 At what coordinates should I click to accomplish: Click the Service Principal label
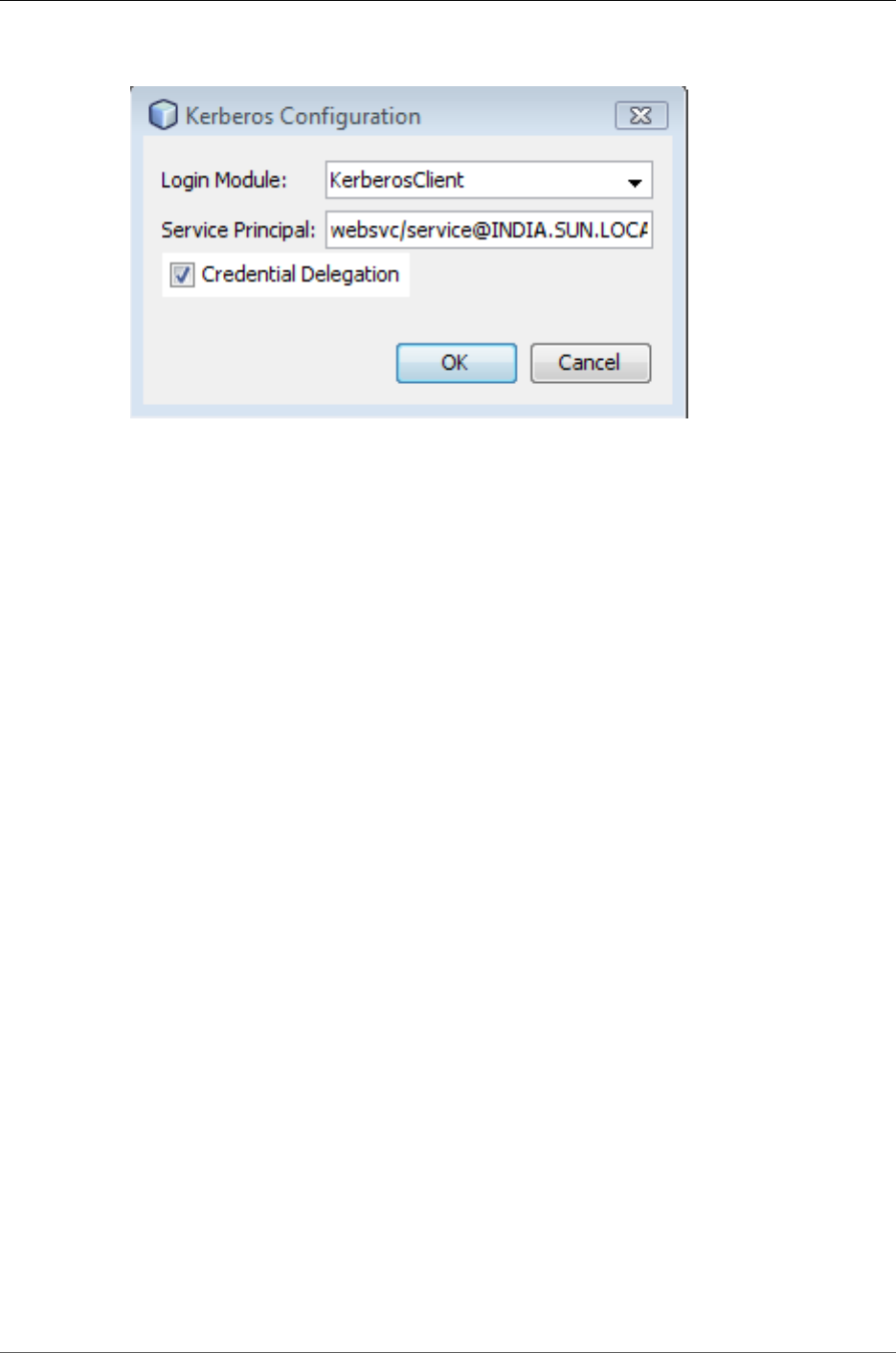237,230
